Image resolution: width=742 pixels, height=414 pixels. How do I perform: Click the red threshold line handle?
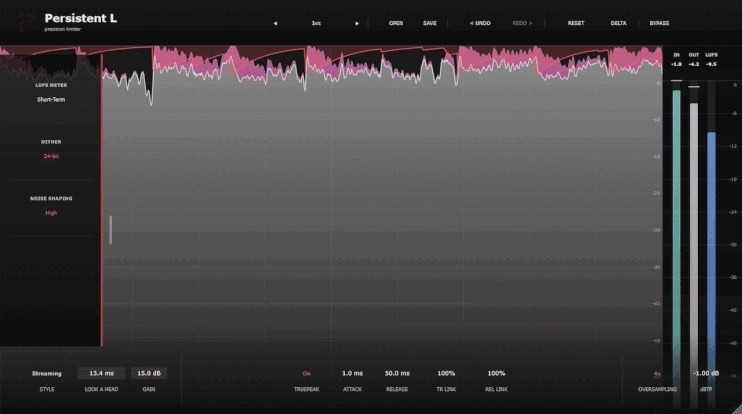pyautogui.click(x=101, y=201)
